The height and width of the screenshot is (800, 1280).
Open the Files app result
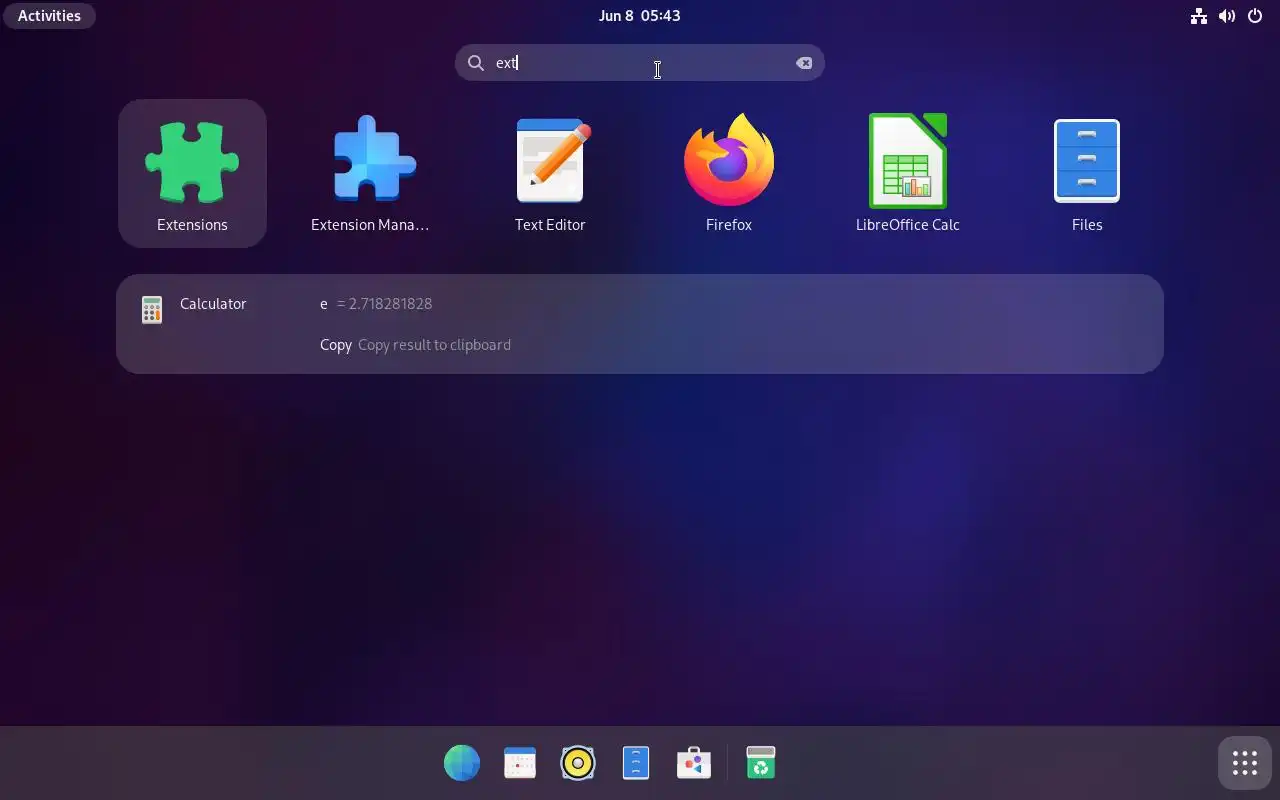click(x=1087, y=173)
